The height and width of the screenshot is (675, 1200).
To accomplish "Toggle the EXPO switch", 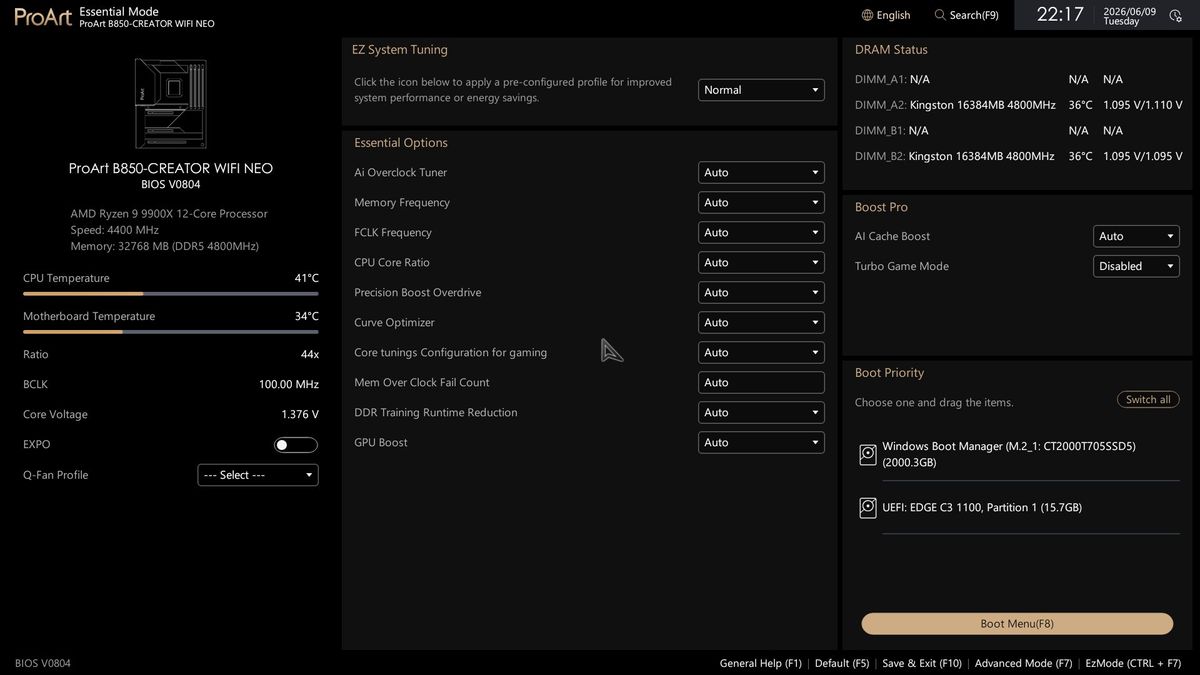I will pos(296,445).
